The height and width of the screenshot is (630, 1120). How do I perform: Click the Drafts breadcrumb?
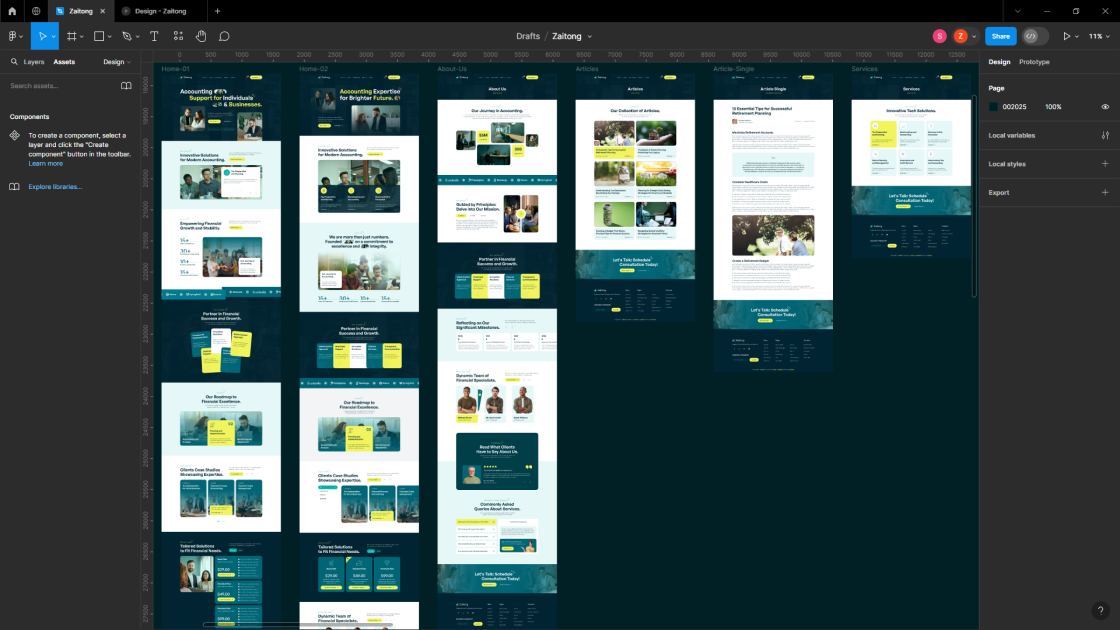(528, 36)
